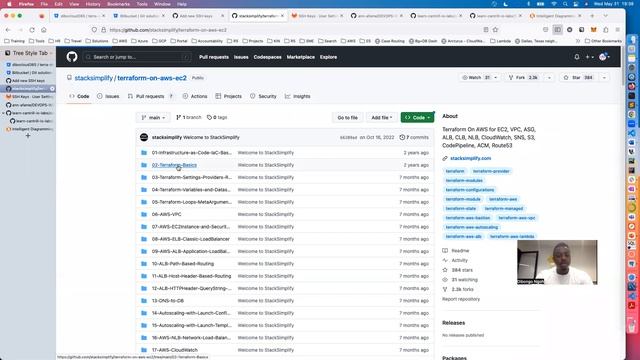Select the terraform-modules topic tag
The width and height of the screenshot is (640, 360).
(464, 180)
